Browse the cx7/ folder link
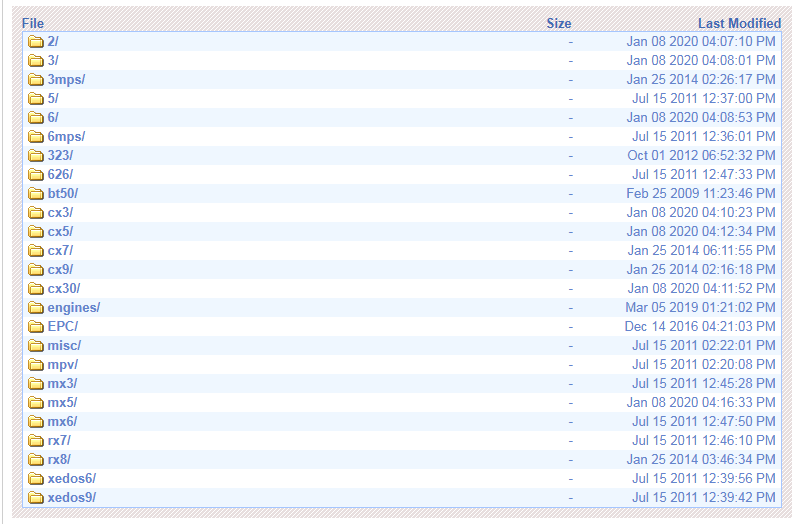 point(60,251)
